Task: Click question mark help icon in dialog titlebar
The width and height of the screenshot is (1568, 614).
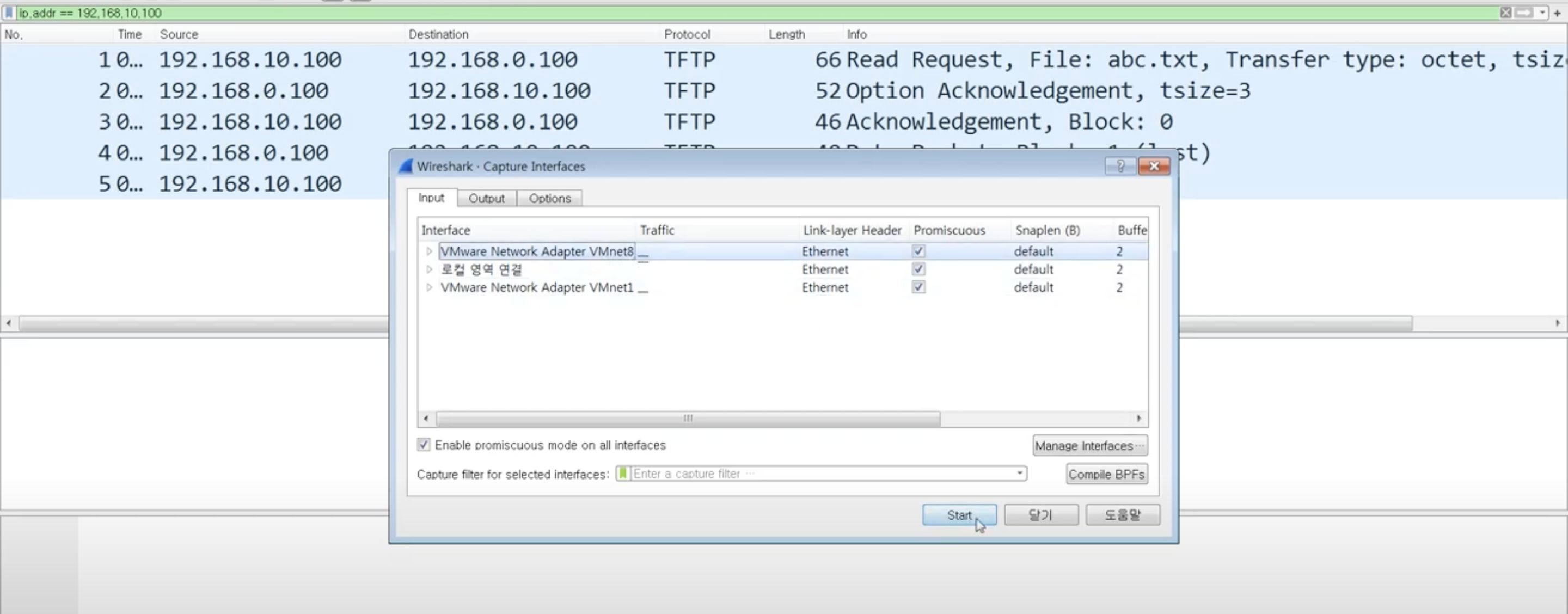Action: 1120,166
